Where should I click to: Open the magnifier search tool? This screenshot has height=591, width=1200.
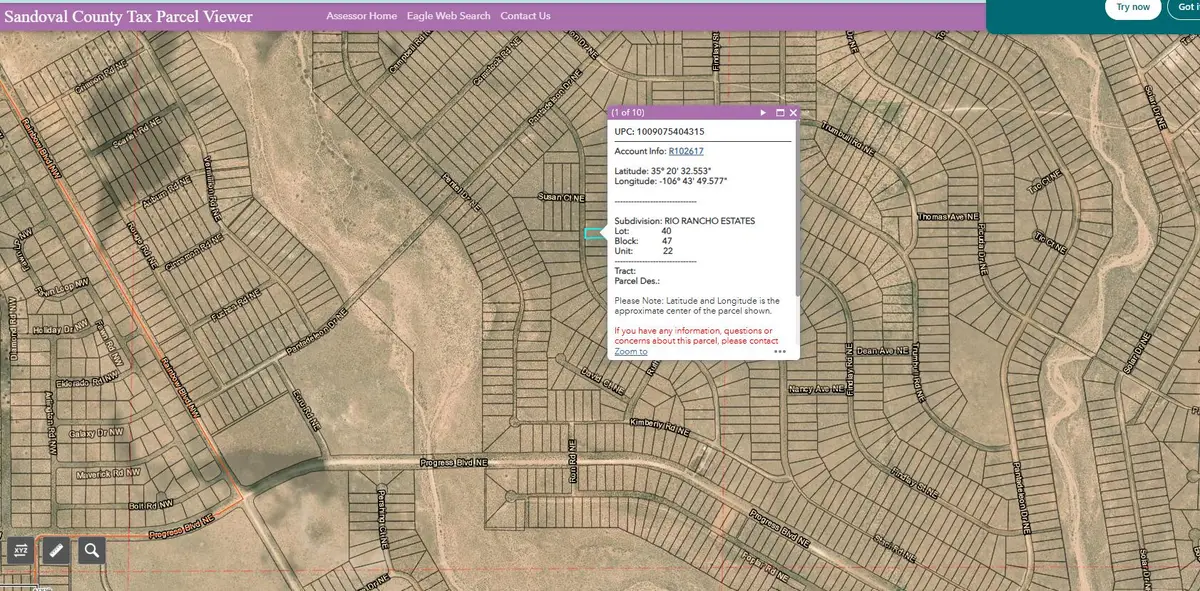(92, 550)
